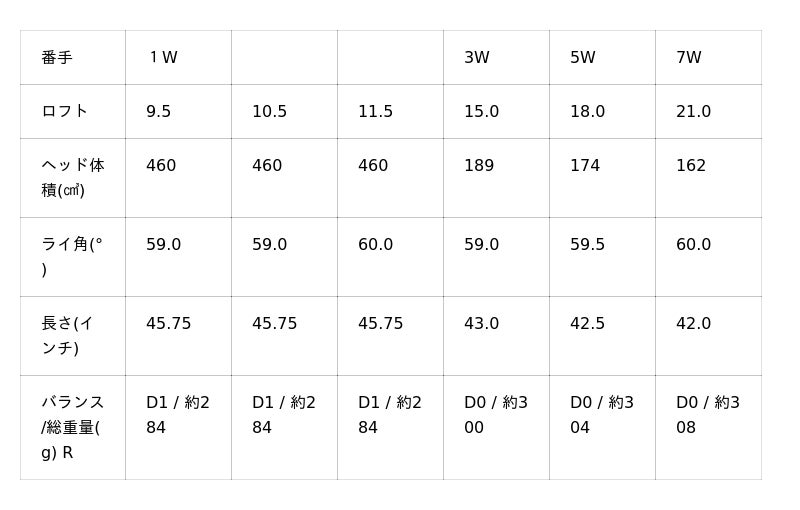Select the 5W header cell
Viewport: 800px width, 510px height.
(x=583, y=58)
